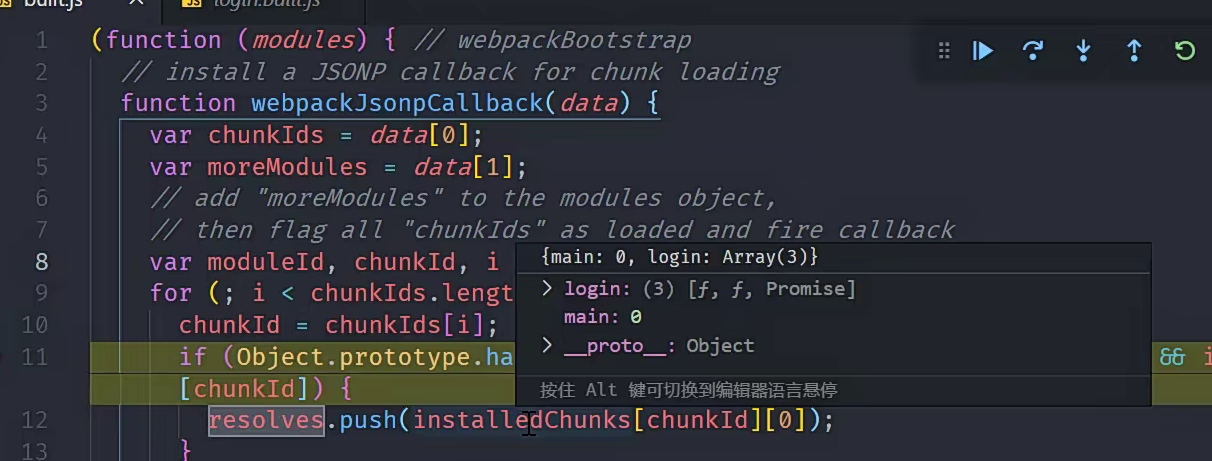This screenshot has width=1212, height=461.
Task: Click the hover popup header summary text
Action: point(680,258)
